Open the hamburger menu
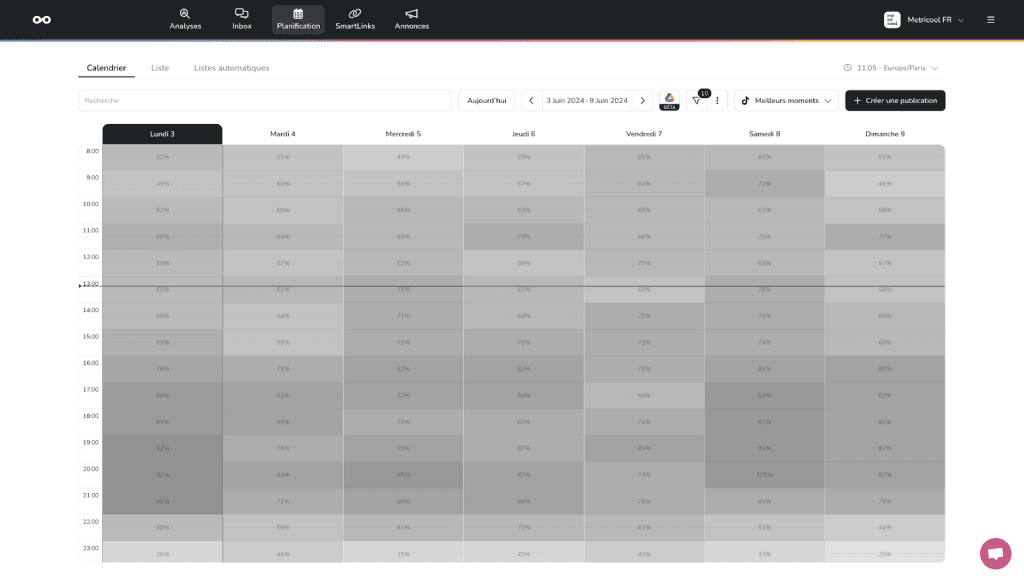 tap(990, 19)
